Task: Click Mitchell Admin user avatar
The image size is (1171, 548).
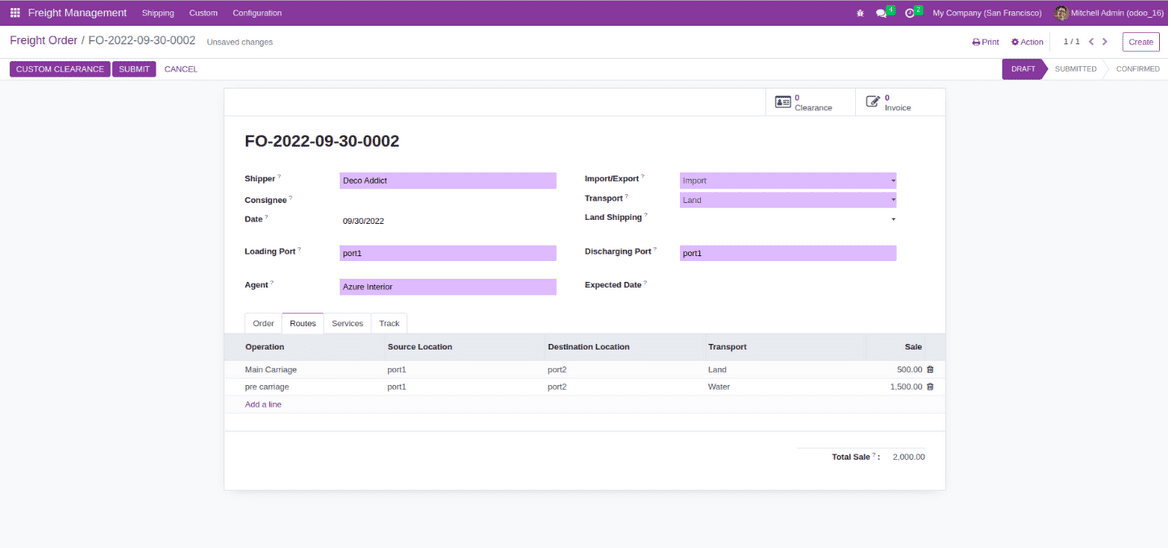Action: (x=1061, y=13)
